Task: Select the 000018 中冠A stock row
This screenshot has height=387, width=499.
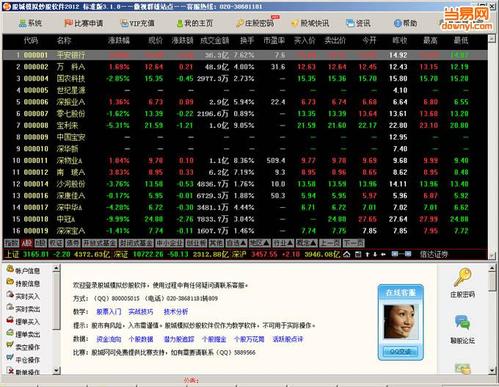Action: [245, 219]
